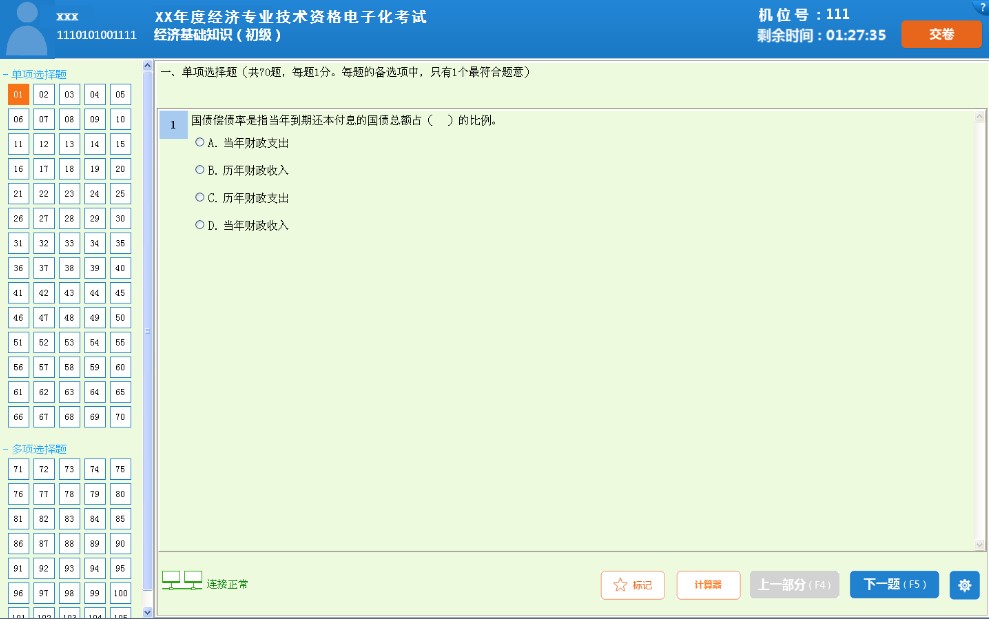
Task: Click the network connection status icon
Action: (182, 581)
